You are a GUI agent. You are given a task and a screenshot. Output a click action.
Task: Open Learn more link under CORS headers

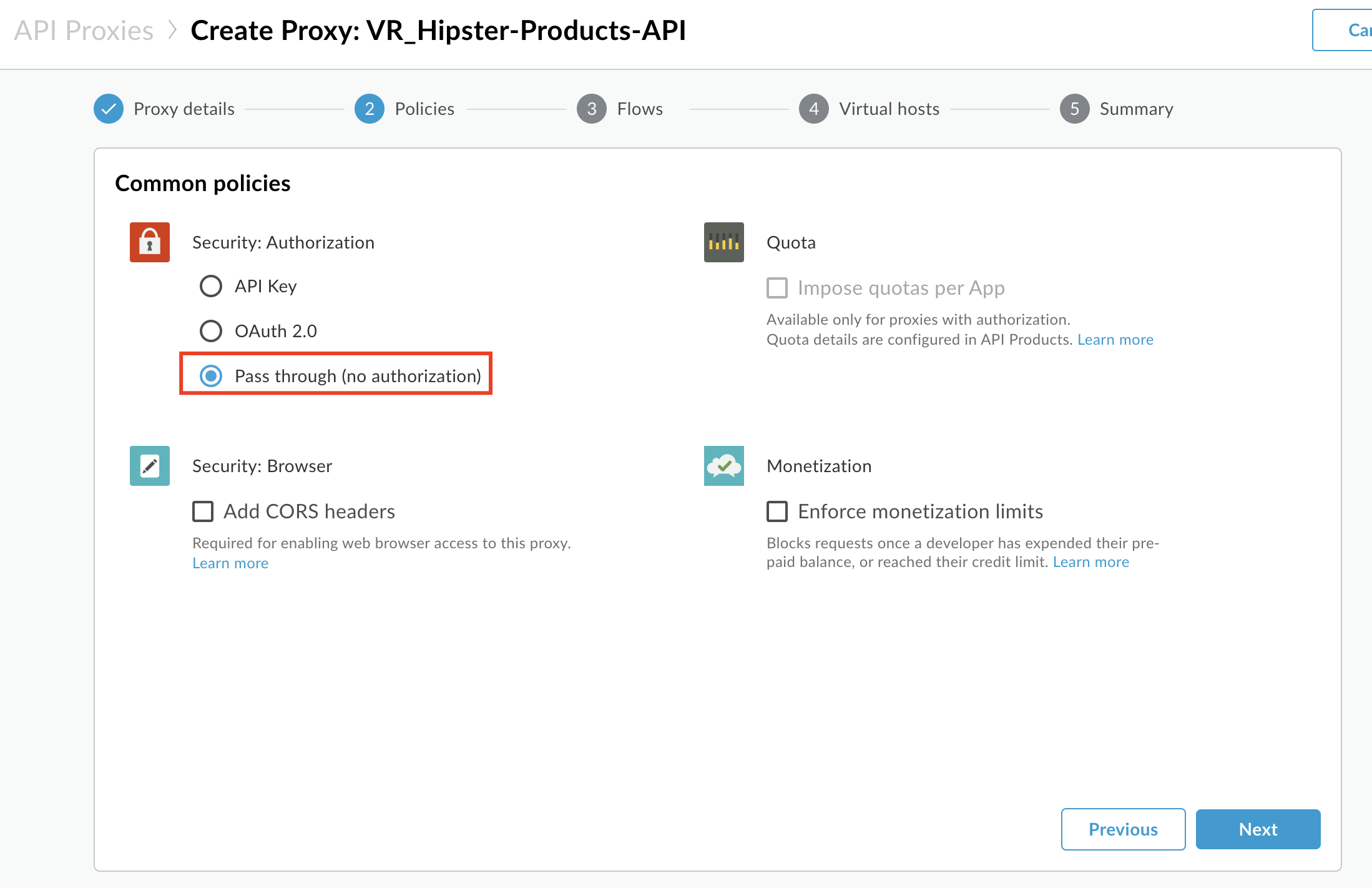tap(230, 563)
